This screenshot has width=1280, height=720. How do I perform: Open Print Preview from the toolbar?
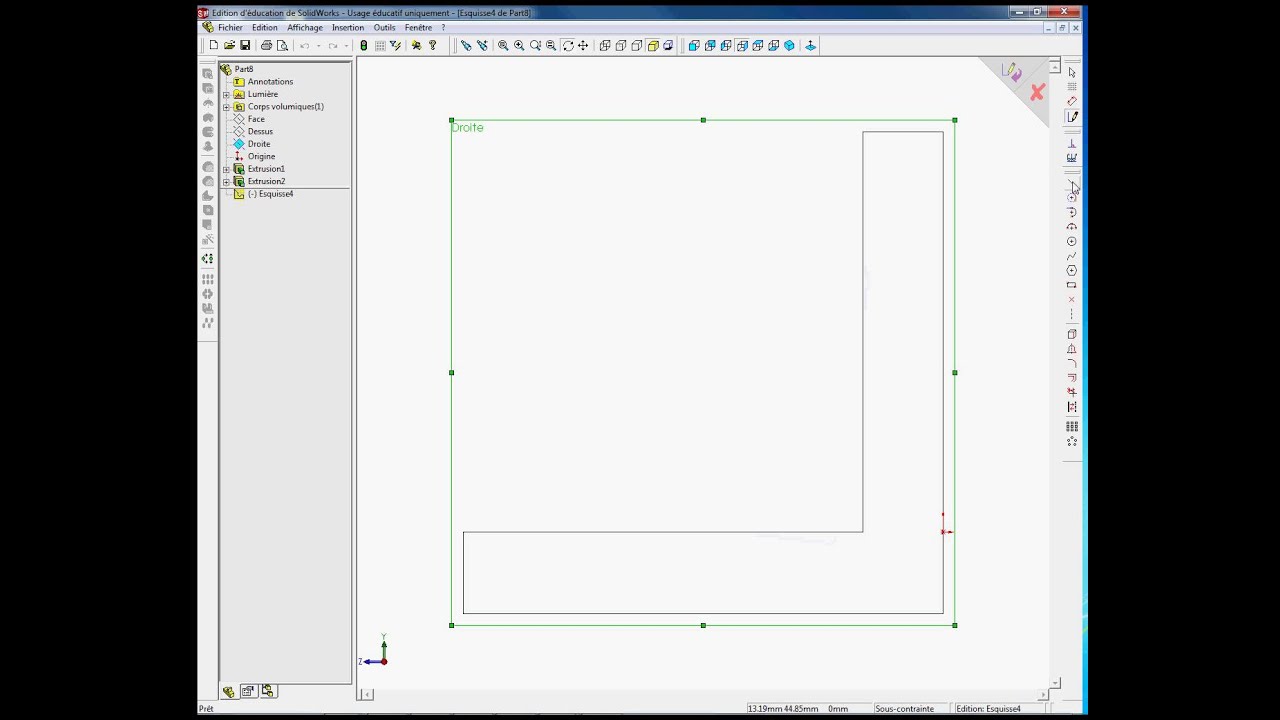[x=282, y=45]
